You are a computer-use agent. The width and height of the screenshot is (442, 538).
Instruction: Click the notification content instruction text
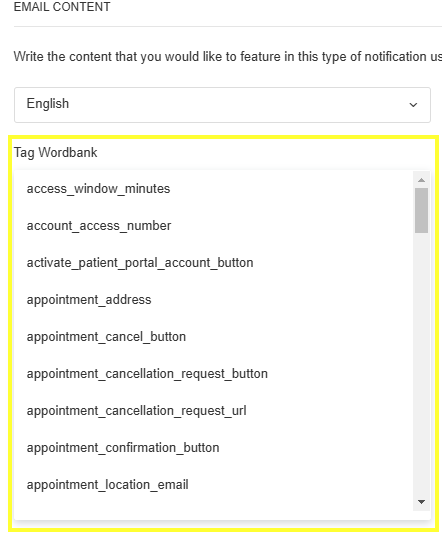pos(228,57)
